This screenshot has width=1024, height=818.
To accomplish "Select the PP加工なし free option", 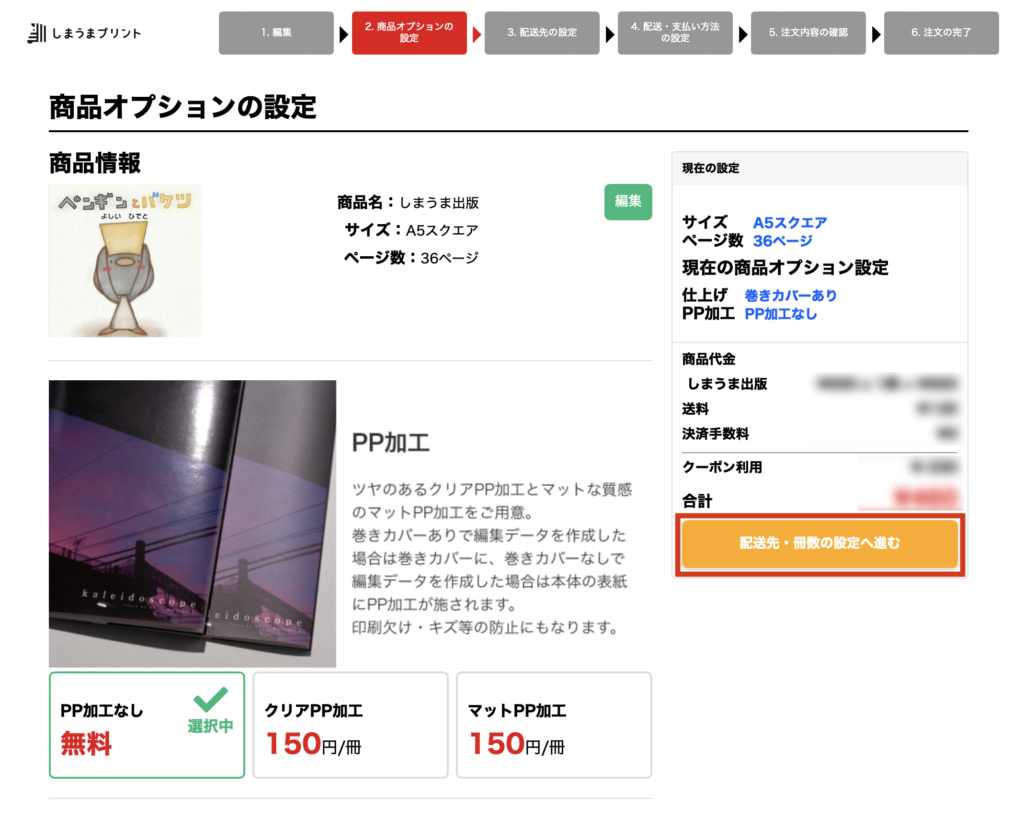I will pyautogui.click(x=147, y=725).
